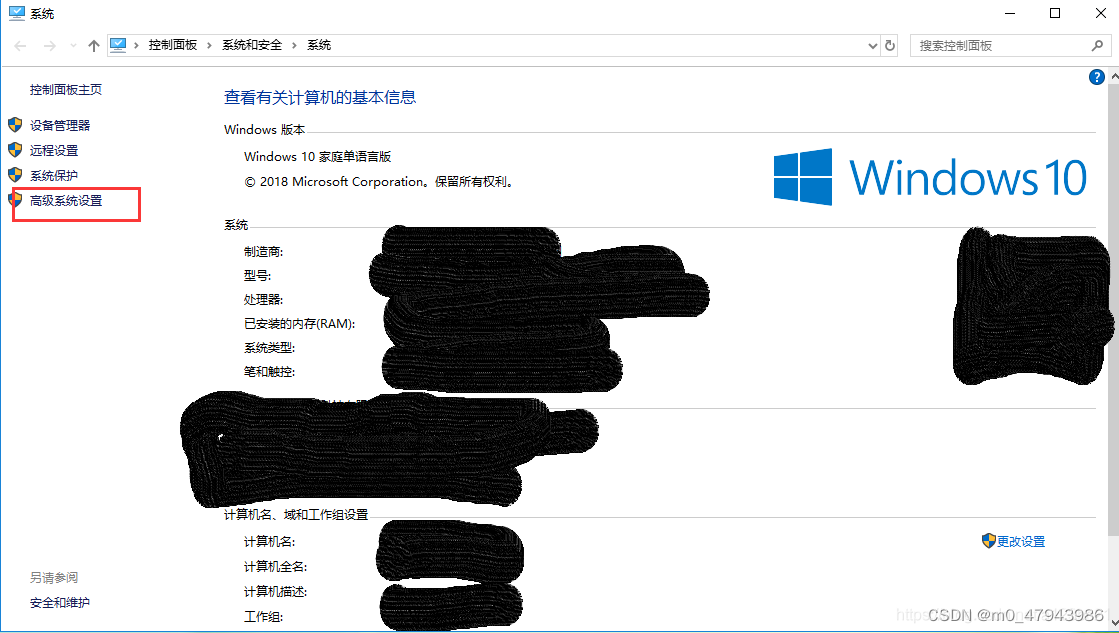Expand chevron after 控制面板 breadcrumb

tap(209, 45)
